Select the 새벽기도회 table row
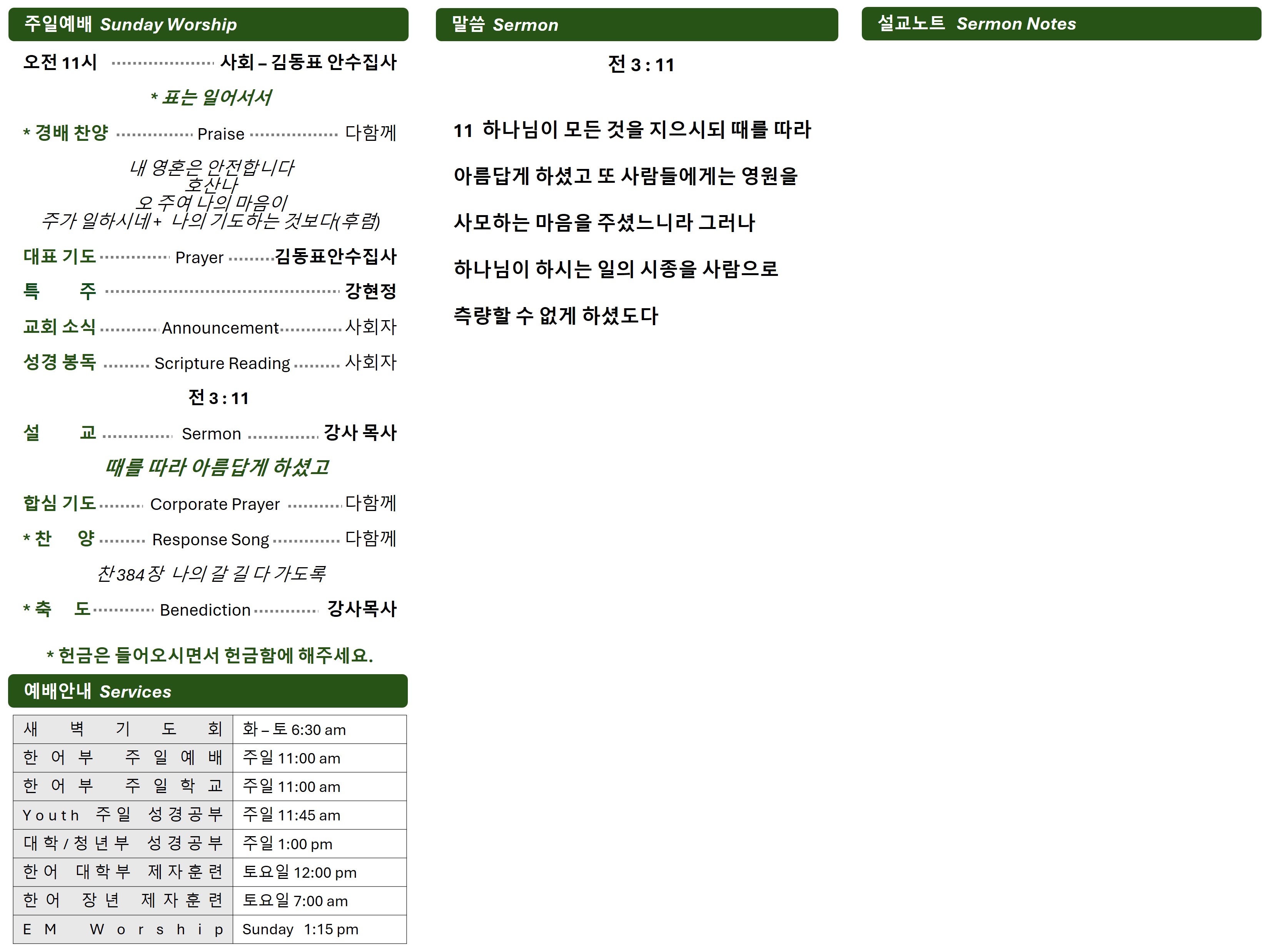Screen dimensions: 1275x952 tap(123, 729)
